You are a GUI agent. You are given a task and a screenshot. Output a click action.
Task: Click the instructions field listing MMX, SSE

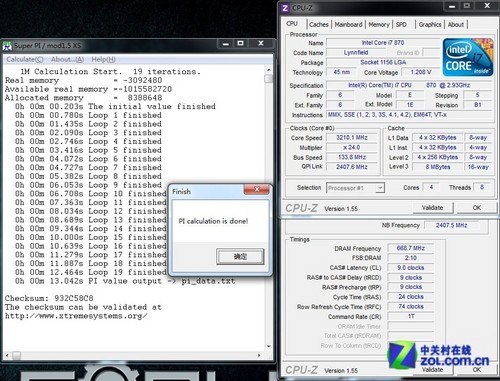409,115
